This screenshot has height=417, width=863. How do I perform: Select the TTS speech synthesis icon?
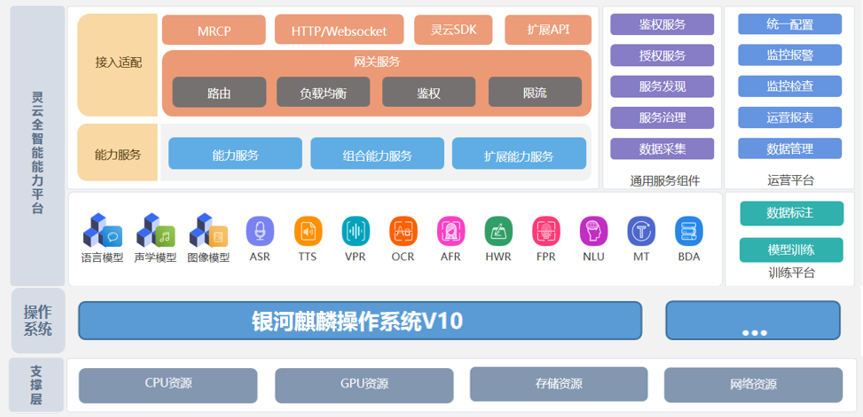click(x=308, y=231)
